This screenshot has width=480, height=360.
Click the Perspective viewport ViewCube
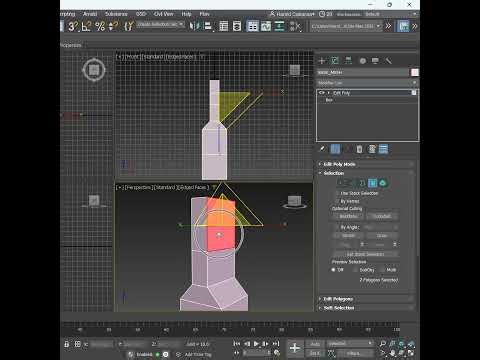pos(294,201)
